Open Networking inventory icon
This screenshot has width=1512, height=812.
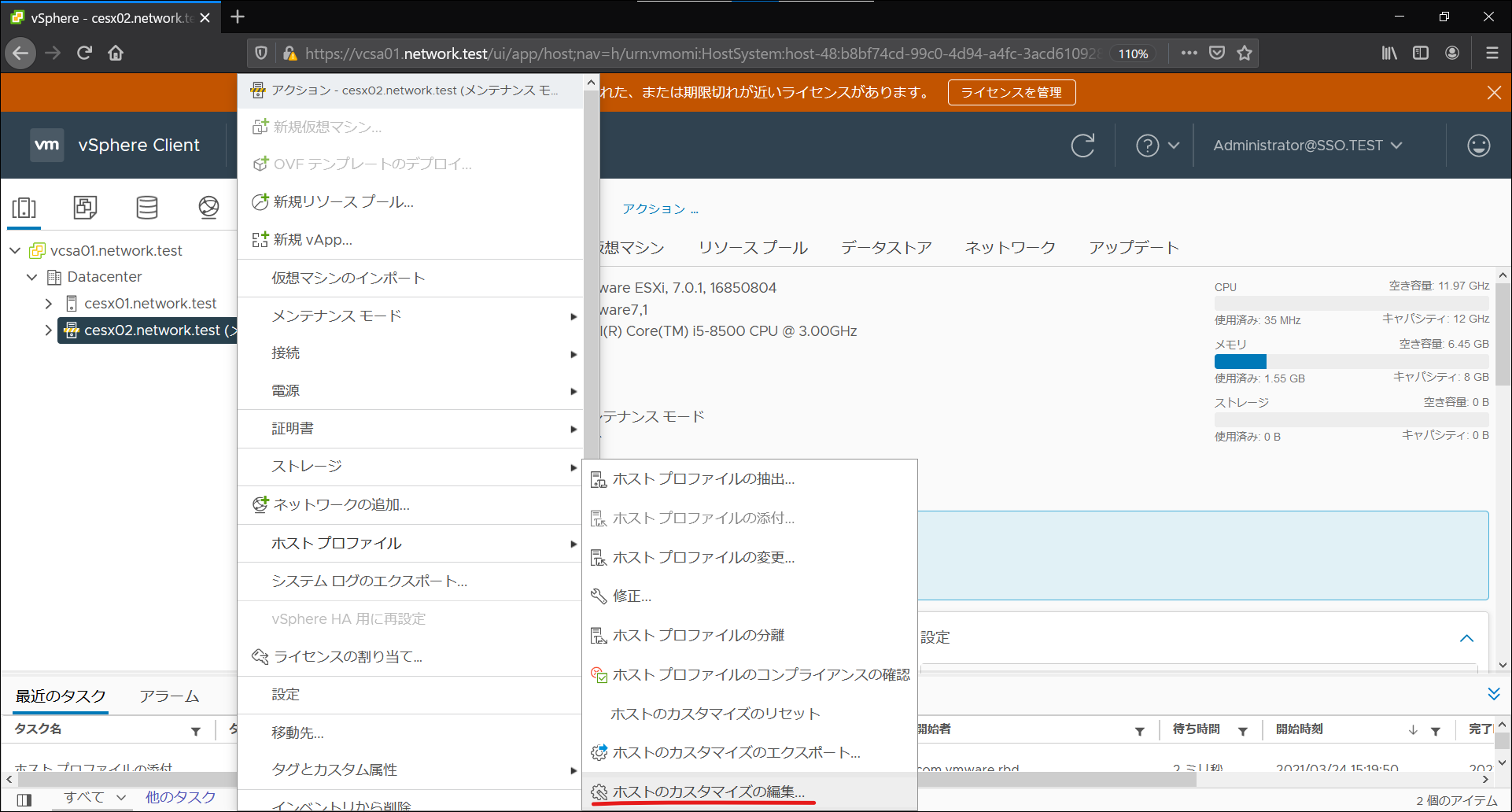pyautogui.click(x=208, y=208)
